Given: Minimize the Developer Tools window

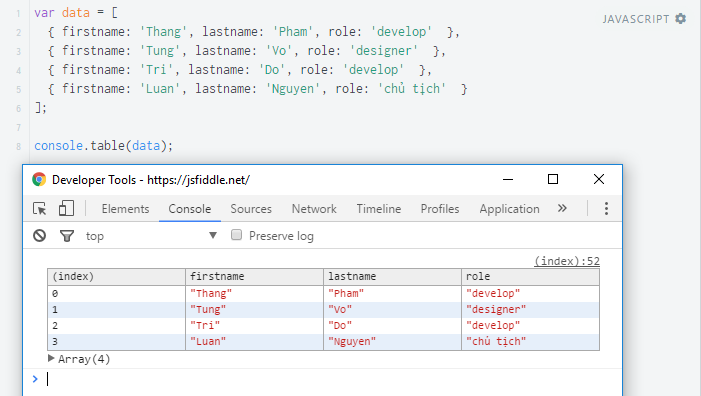Looking at the screenshot, I should pos(508,179).
